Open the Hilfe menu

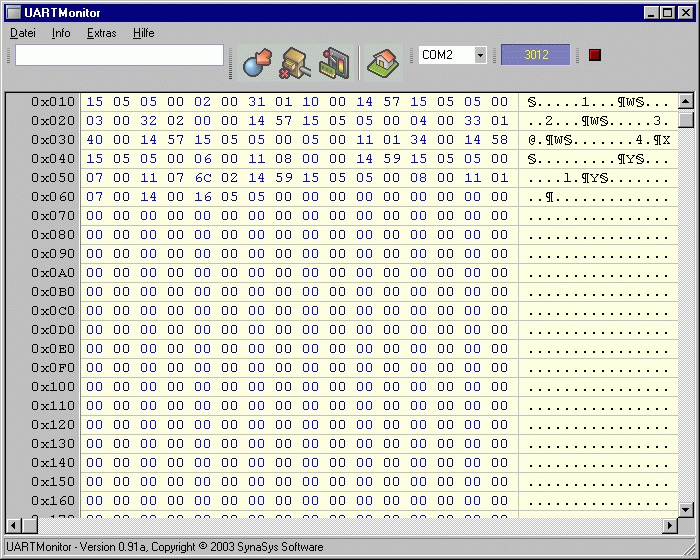pos(143,33)
